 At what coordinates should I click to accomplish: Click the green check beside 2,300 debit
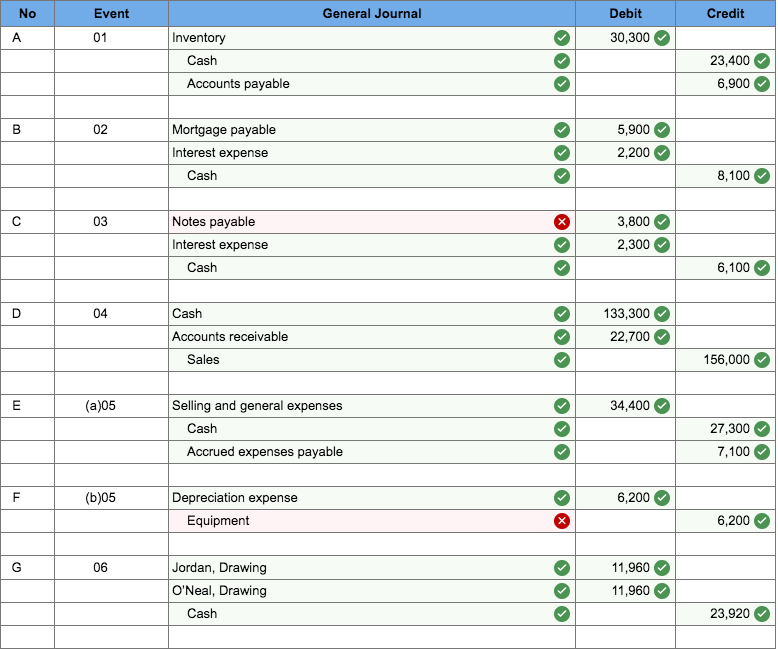[x=662, y=245]
